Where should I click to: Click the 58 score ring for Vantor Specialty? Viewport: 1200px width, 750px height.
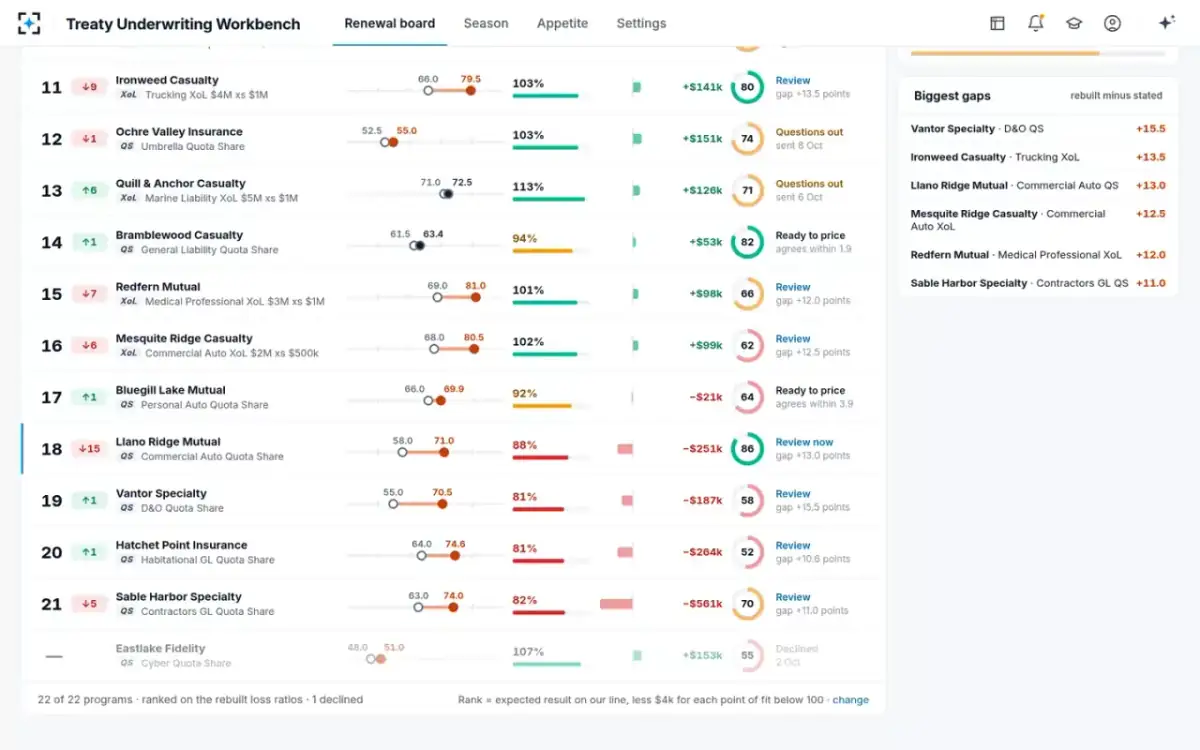tap(747, 500)
